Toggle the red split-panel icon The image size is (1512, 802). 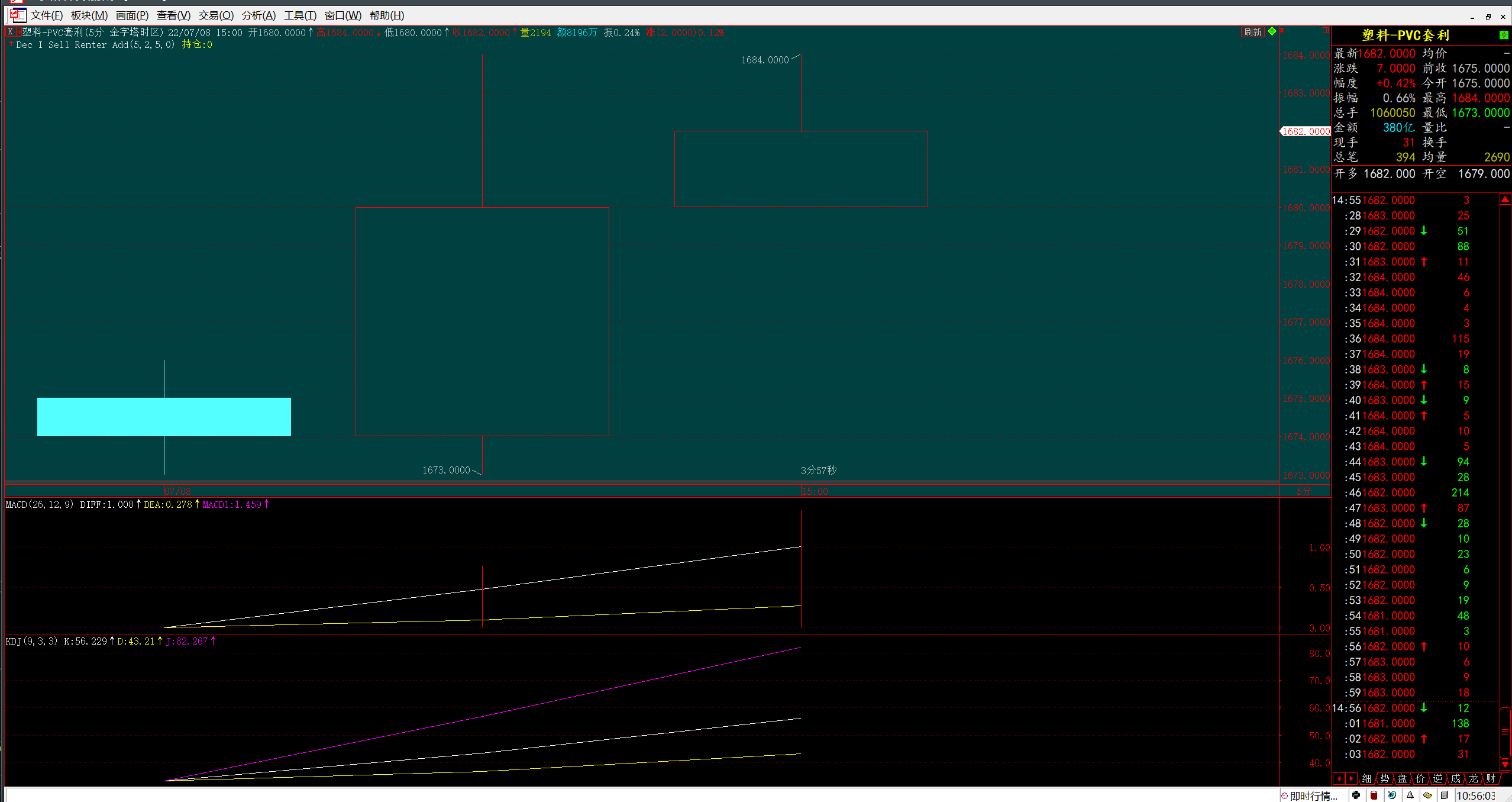(1326, 30)
